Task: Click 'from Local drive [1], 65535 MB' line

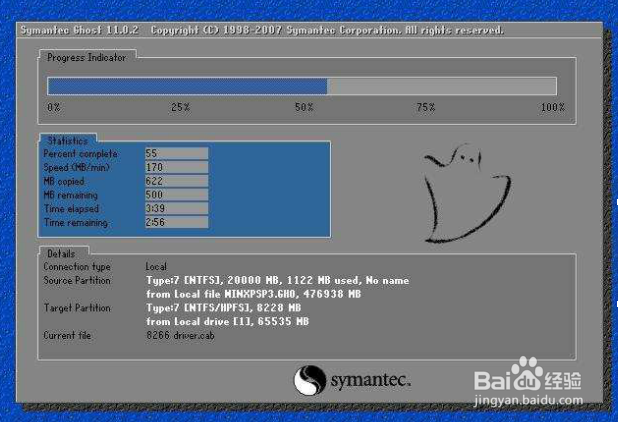Action: coord(227,322)
